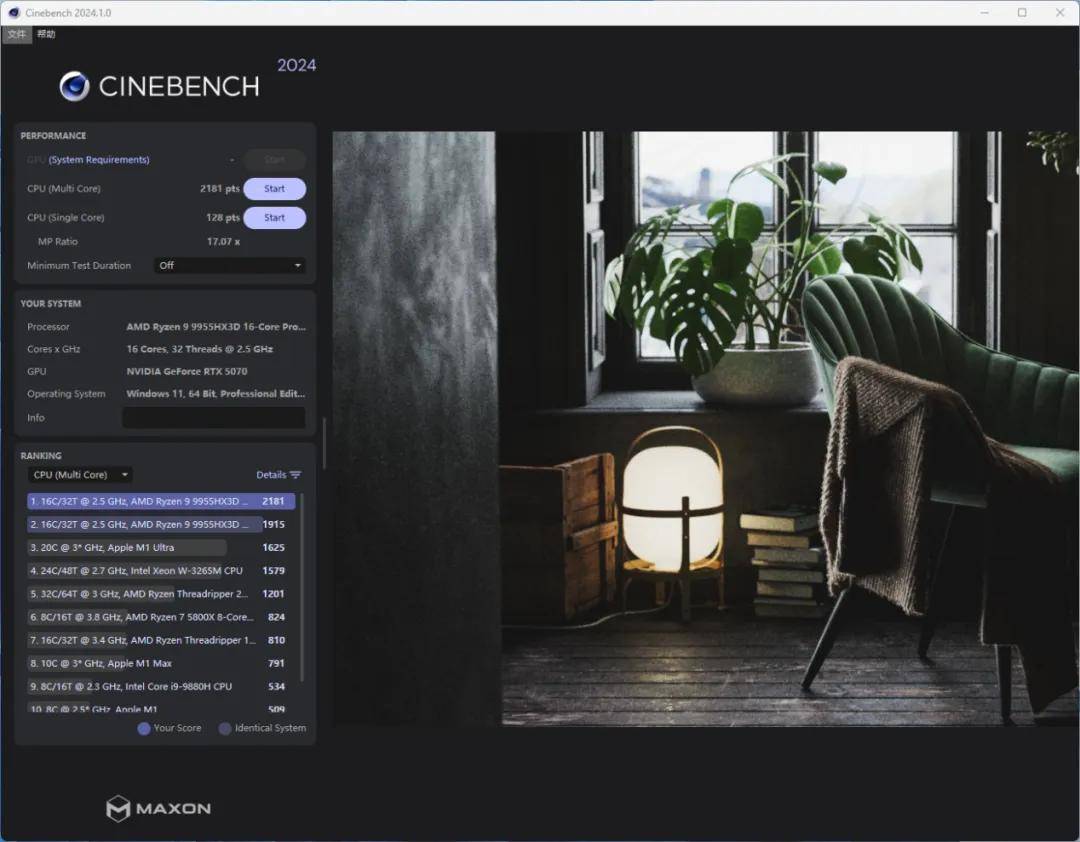Click the ranking list scrollbar
Screen dimensions: 1080x842
coord(302,587)
